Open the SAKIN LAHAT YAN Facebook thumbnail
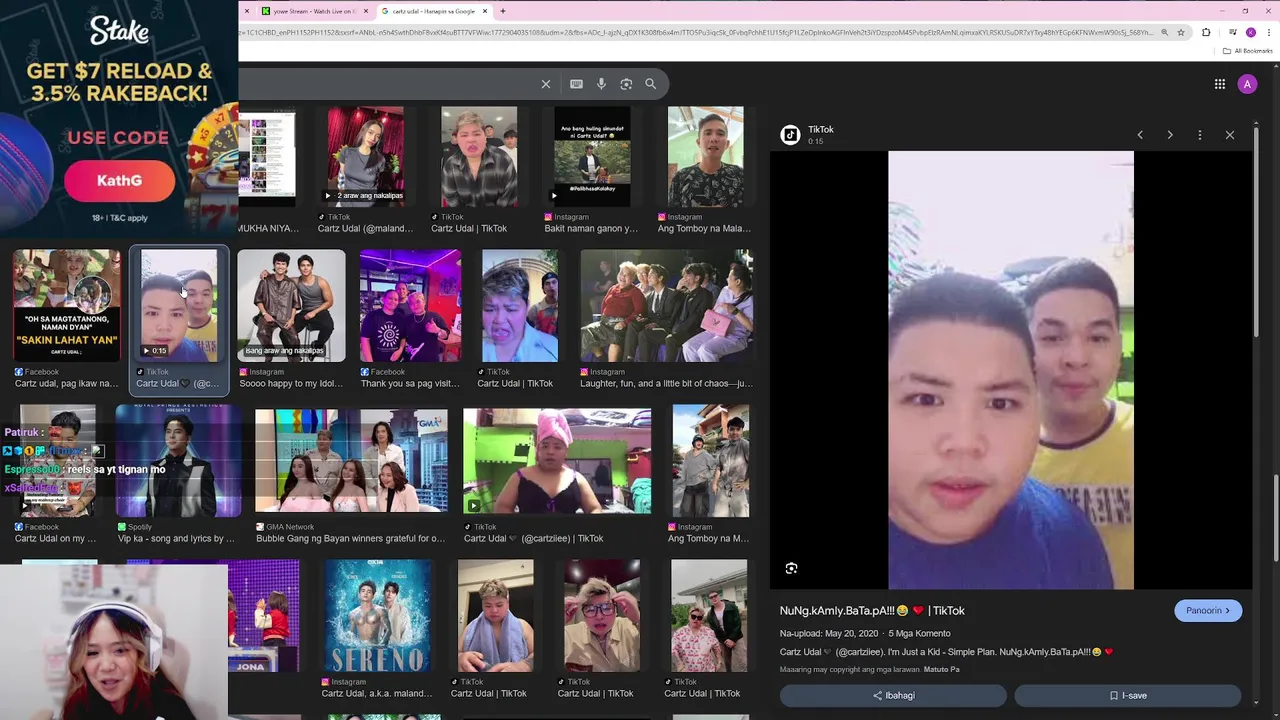The width and height of the screenshot is (1280, 720). [x=67, y=306]
